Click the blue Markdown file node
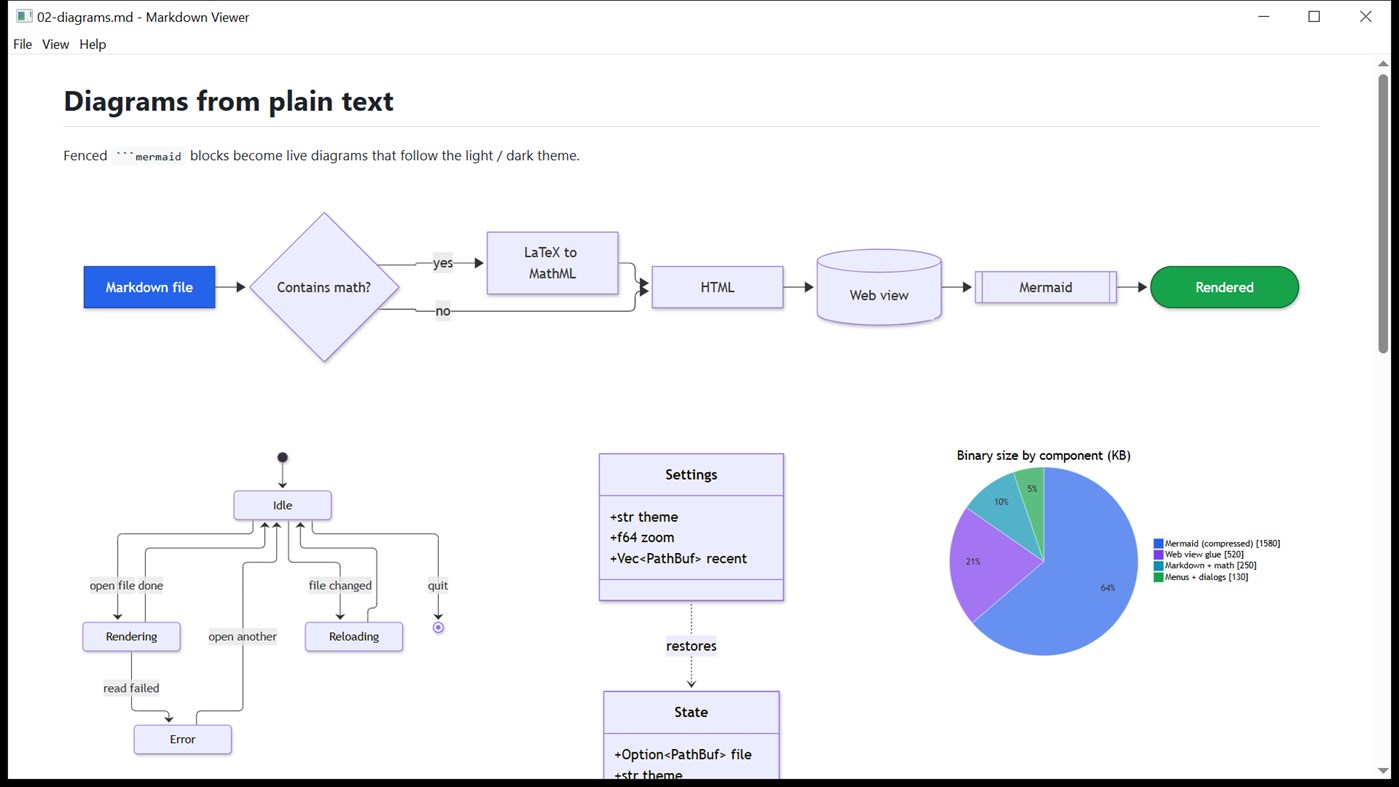This screenshot has height=787, width=1399. click(149, 287)
